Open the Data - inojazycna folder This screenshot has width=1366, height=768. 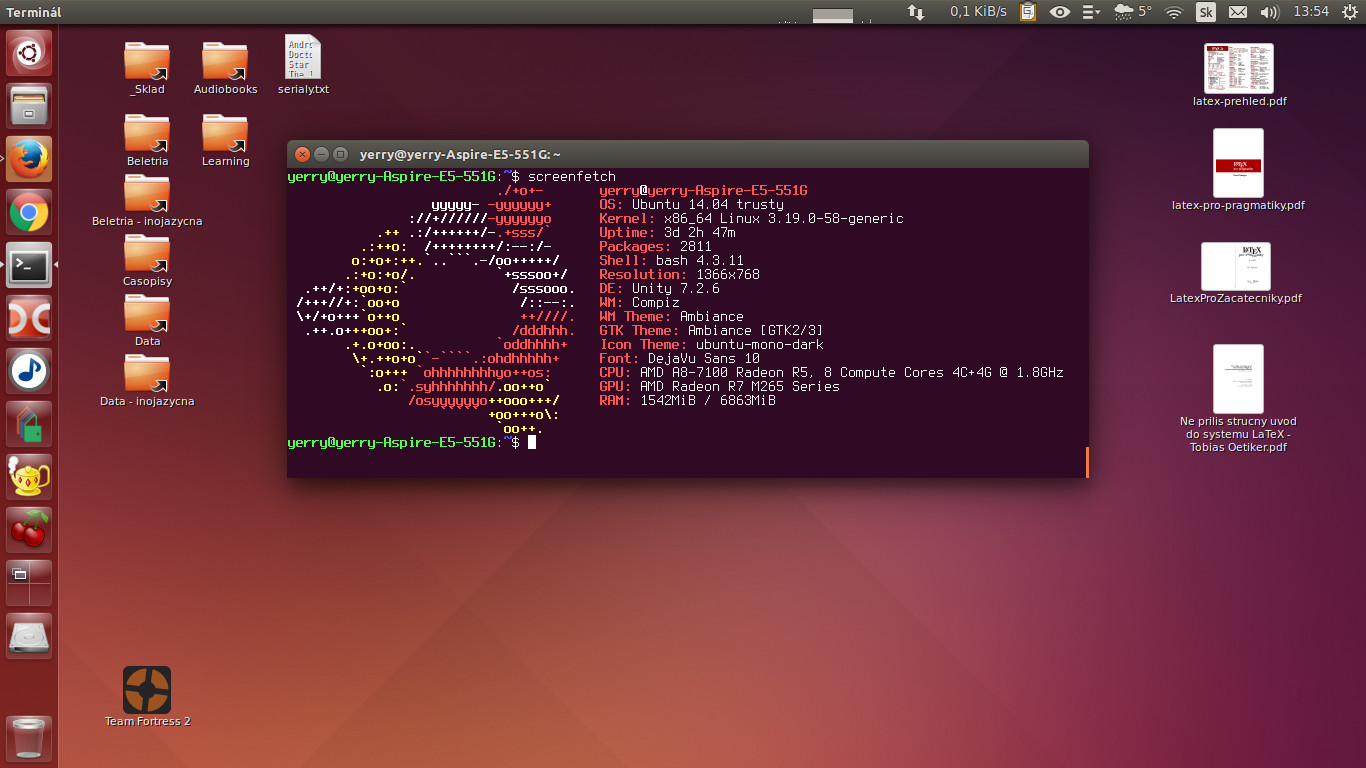147,379
